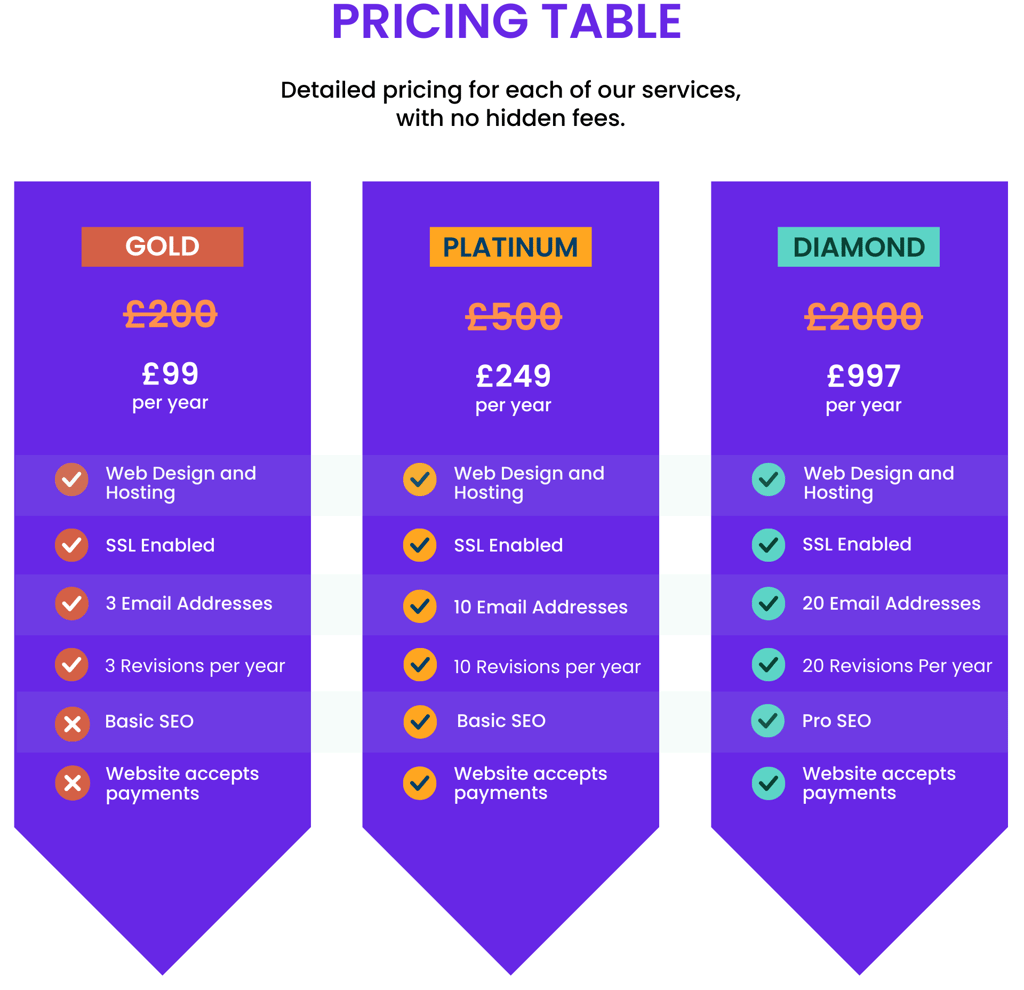Click the 3 Revisions per year text
Screen dimensions: 1024x990
point(195,666)
